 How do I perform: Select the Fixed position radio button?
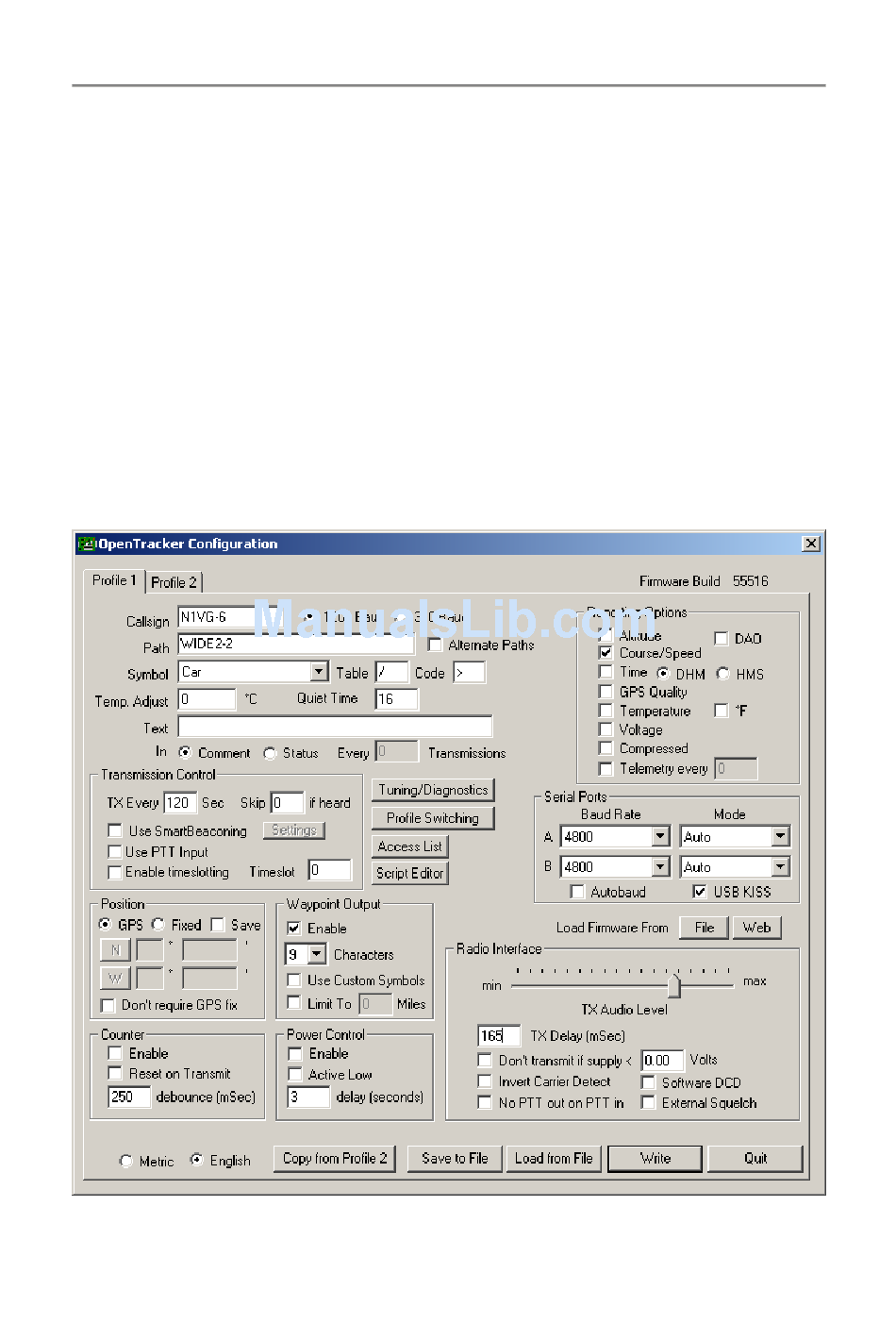click(158, 924)
